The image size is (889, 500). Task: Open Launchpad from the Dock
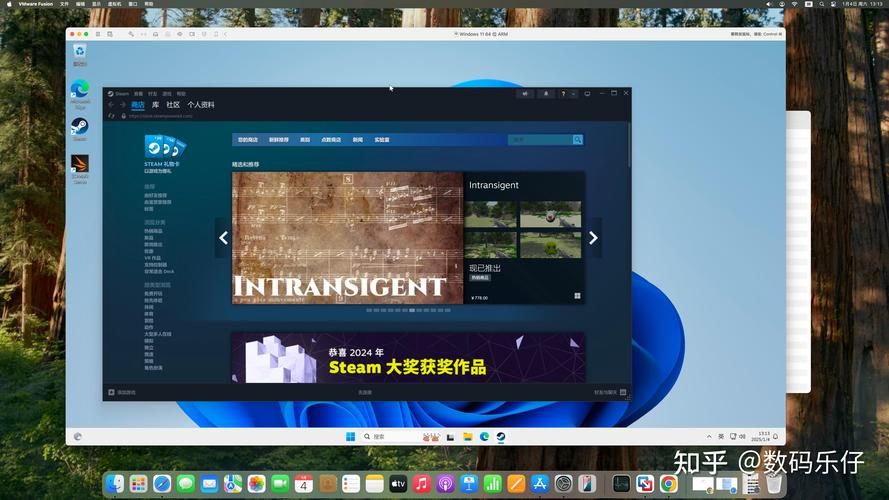click(138, 484)
